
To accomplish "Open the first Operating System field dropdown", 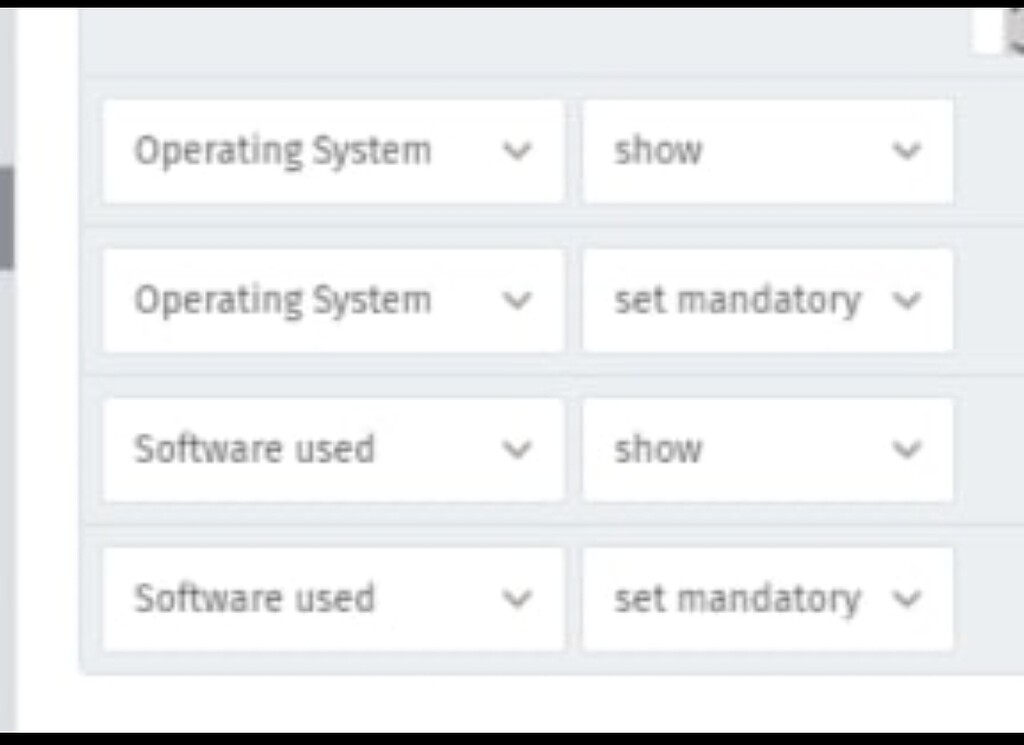I will (332, 150).
